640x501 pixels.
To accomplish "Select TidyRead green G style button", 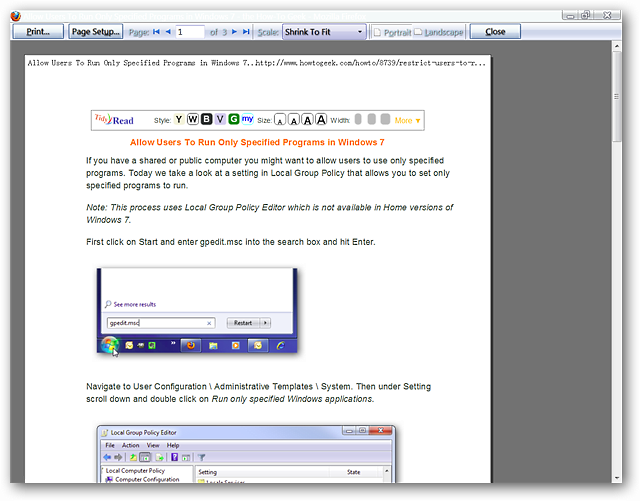I will [233, 119].
